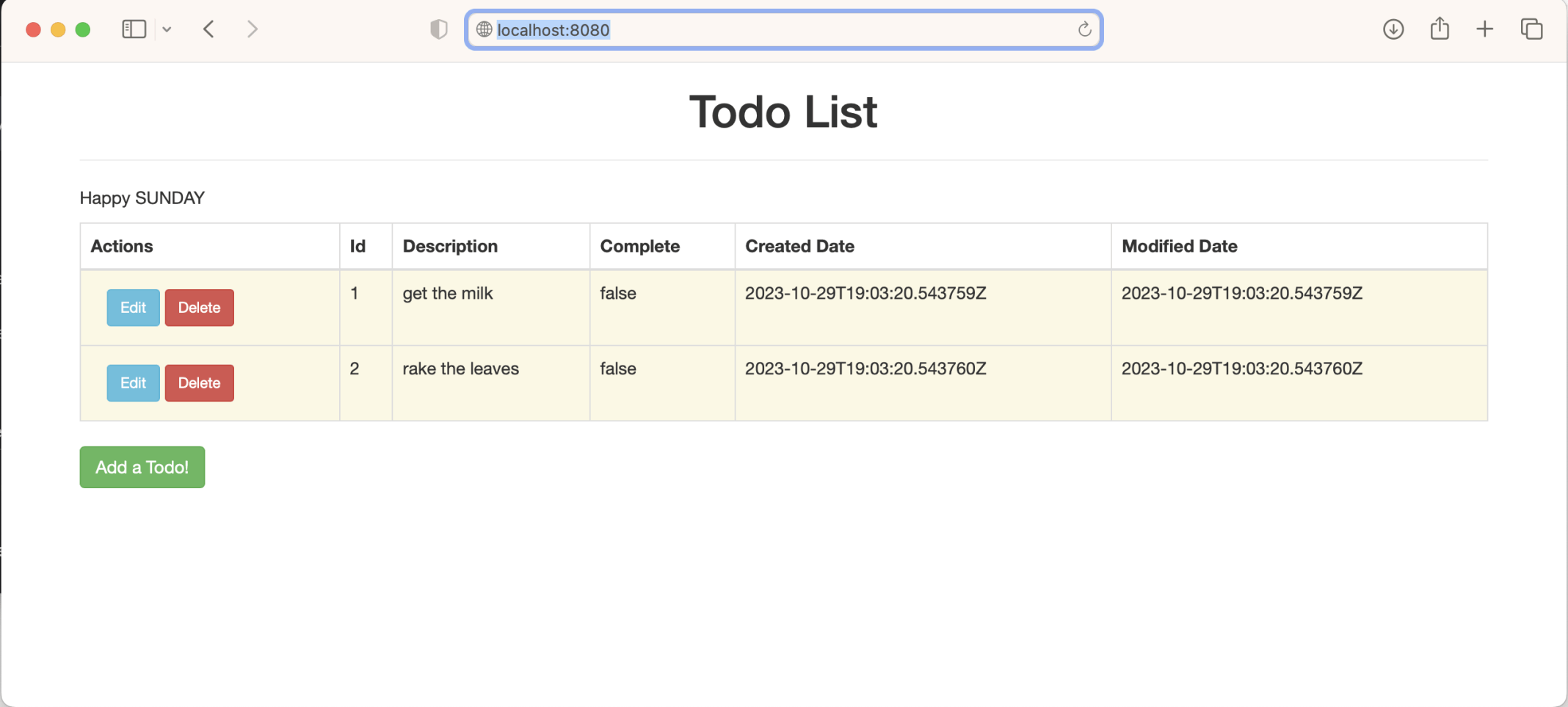Screen dimensions: 1568x707
Task: Go back with the browser back arrow
Action: click(209, 29)
